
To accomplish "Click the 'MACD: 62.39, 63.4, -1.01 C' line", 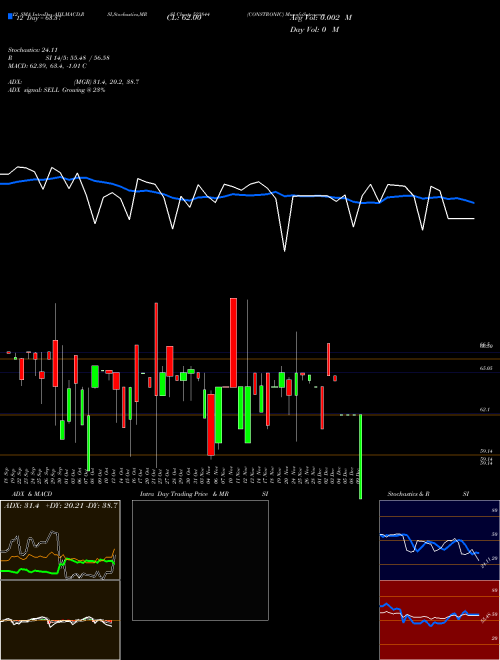I will [47, 66].
